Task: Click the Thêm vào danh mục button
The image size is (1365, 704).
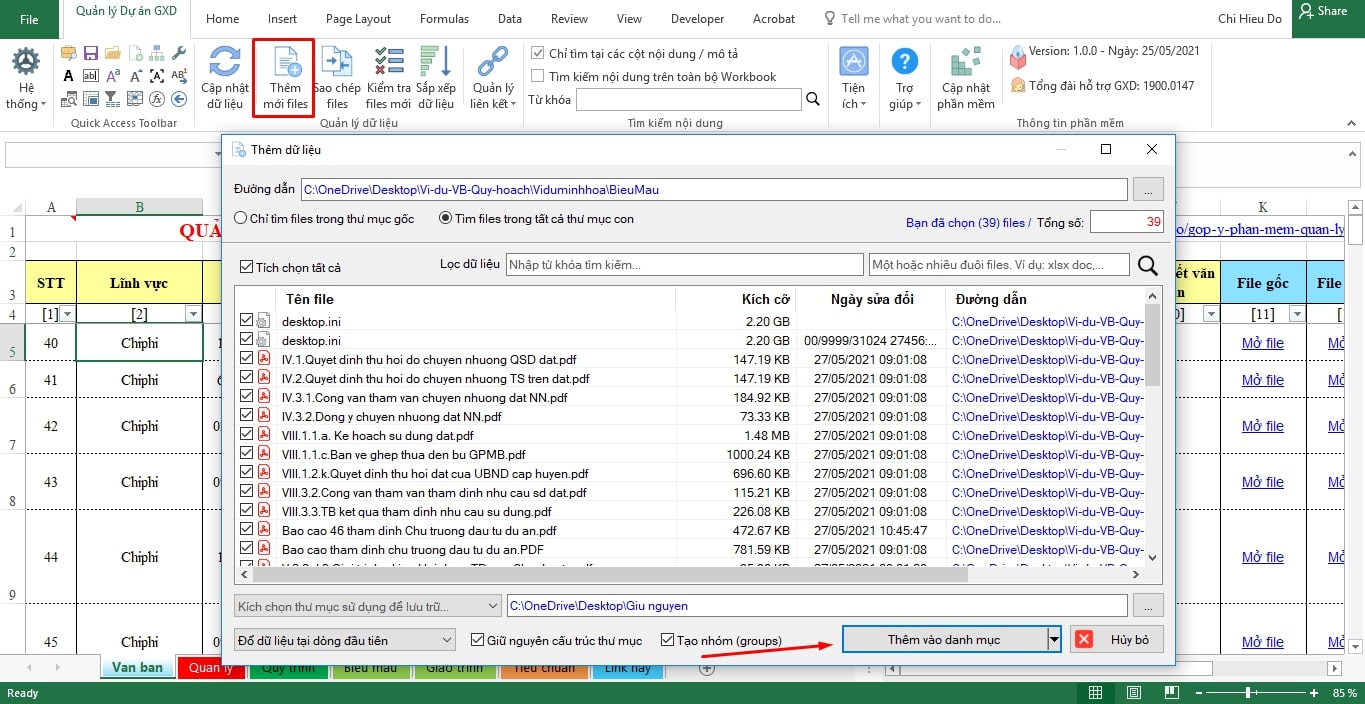Action: click(943, 640)
